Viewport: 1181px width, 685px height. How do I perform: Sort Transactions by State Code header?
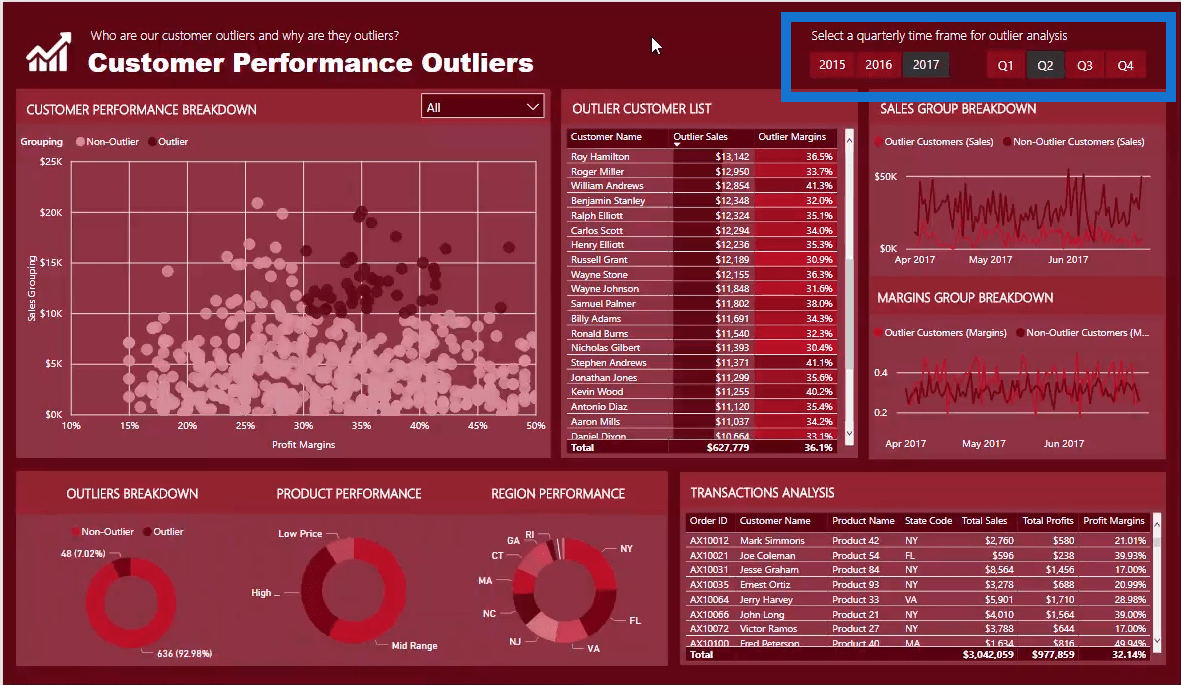coord(928,521)
